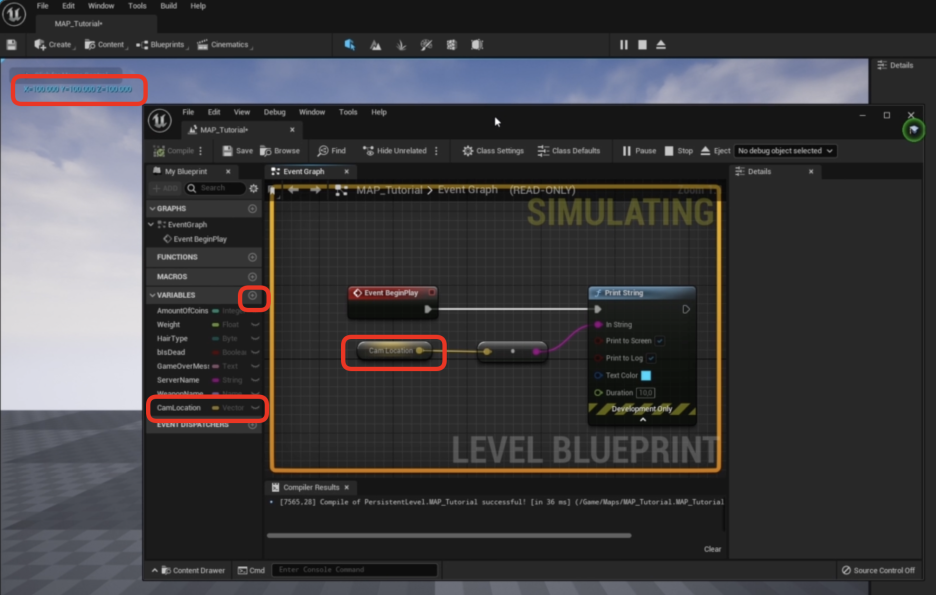Click the Compiler Results horizontal scrollbar

tap(449, 535)
